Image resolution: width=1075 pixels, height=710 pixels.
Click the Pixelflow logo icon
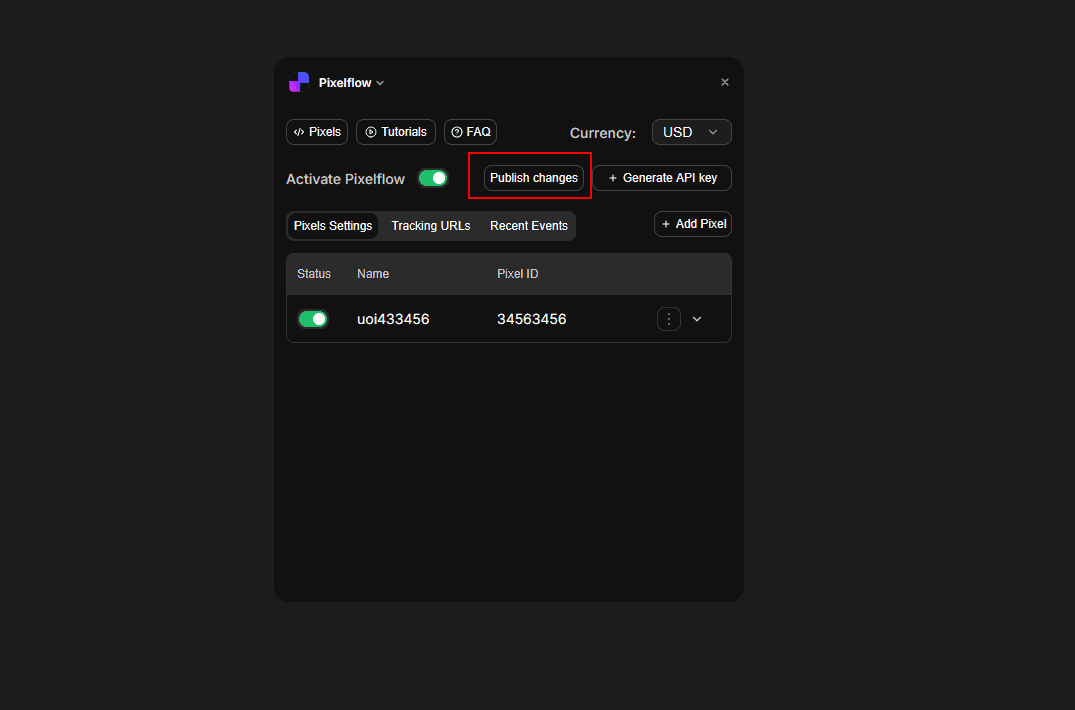[x=299, y=82]
